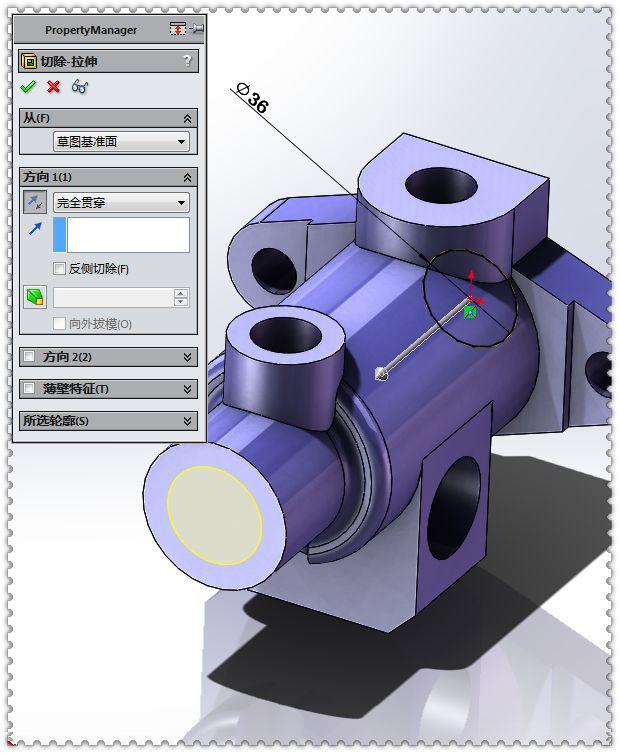The height and width of the screenshot is (753, 619).
Task: Select the highlighted yellow circular end face
Action: coord(215,514)
